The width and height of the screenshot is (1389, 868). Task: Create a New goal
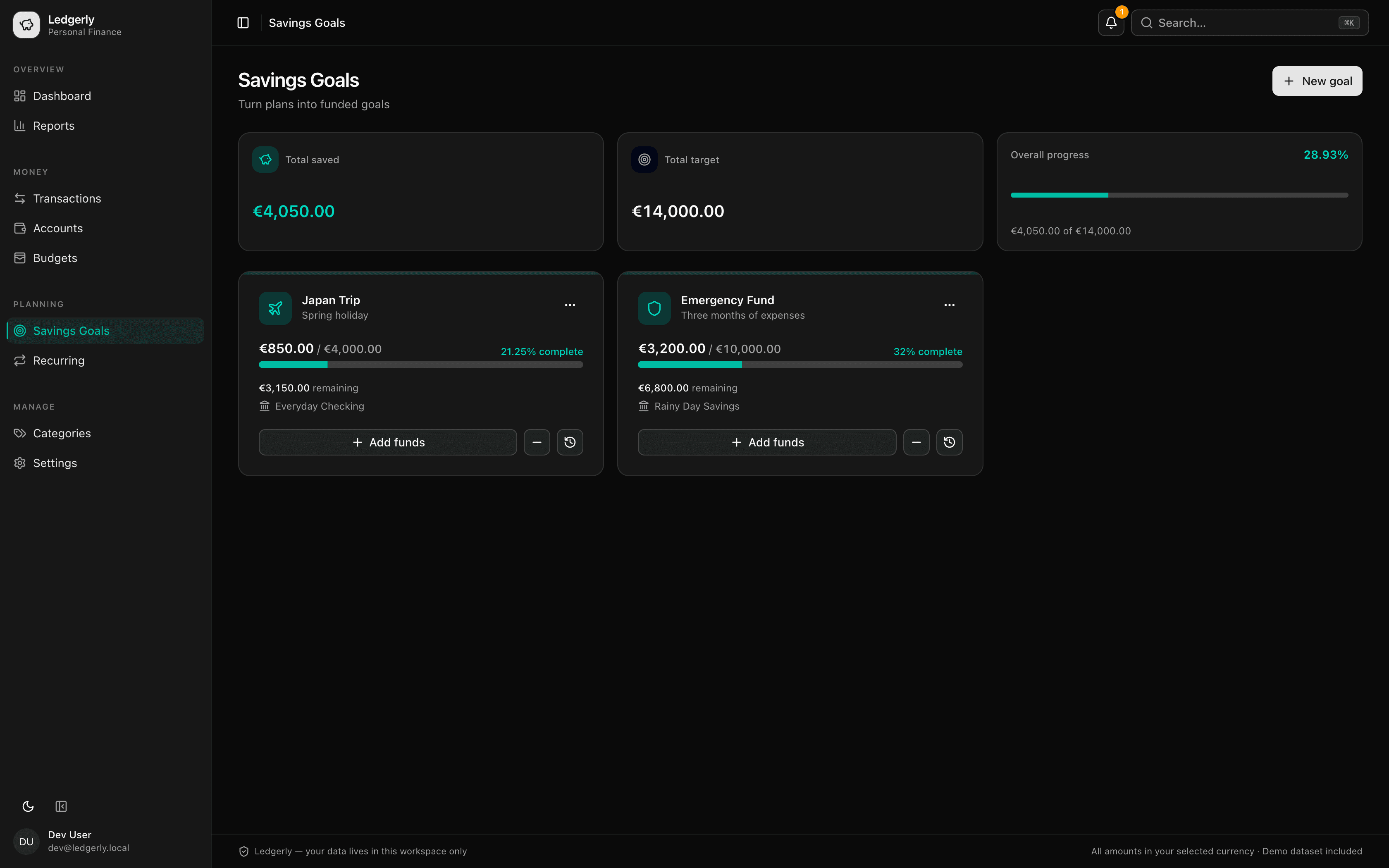(x=1317, y=81)
